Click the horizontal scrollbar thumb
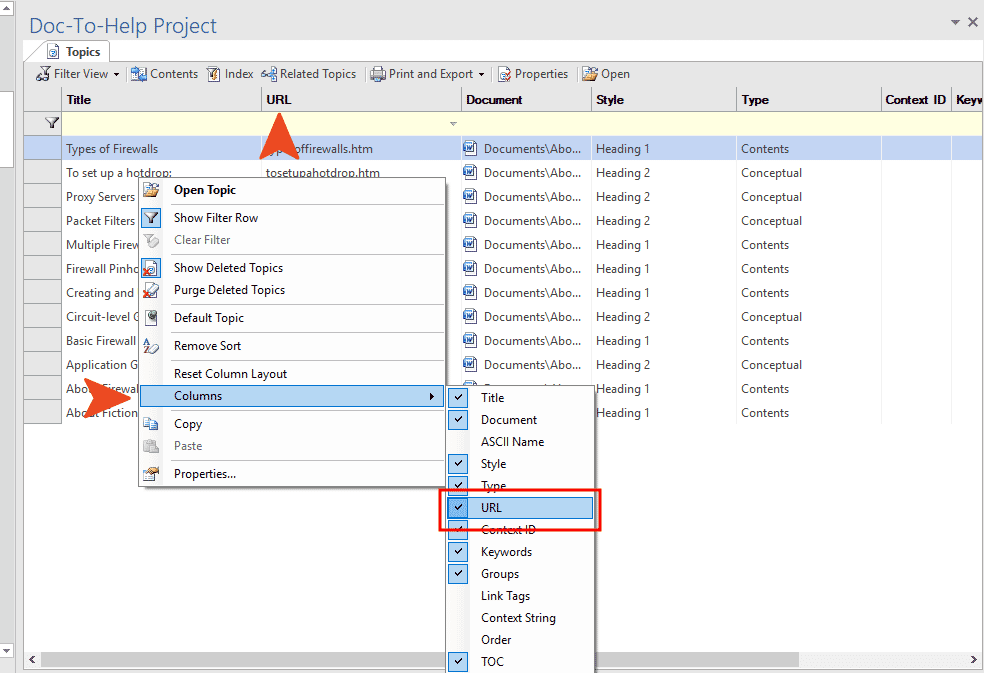This screenshot has width=984, height=673. 419,660
